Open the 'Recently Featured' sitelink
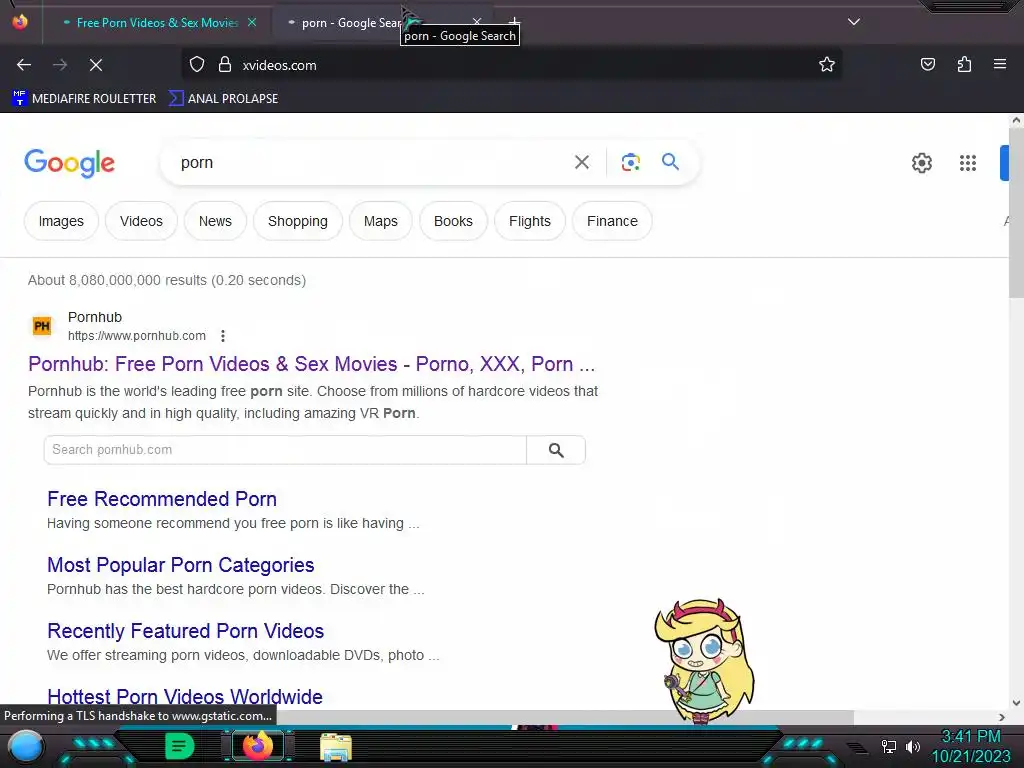Viewport: 1024px width, 768px height. (x=185, y=631)
